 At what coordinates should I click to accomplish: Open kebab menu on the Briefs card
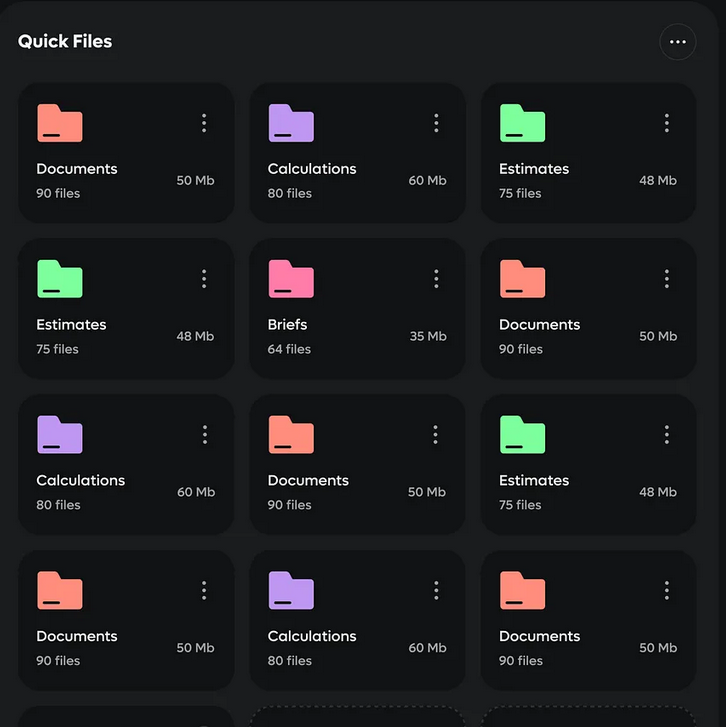[436, 279]
